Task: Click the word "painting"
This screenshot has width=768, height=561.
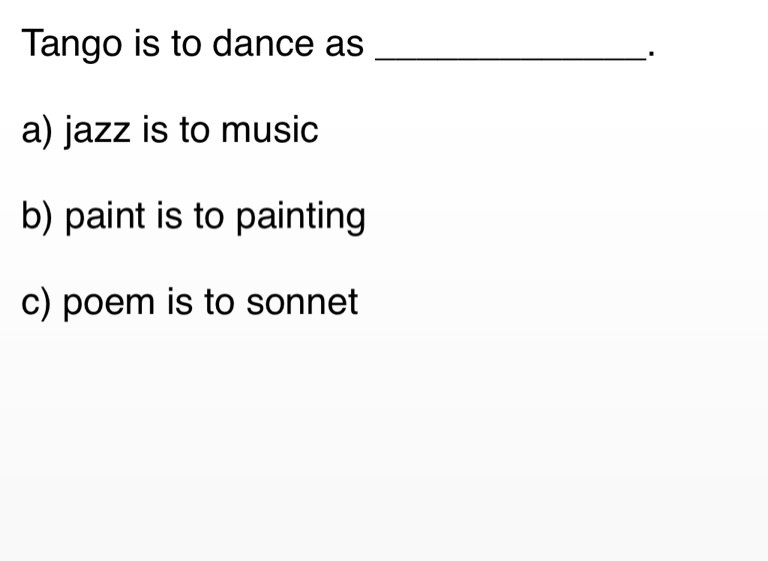Action: 300,217
